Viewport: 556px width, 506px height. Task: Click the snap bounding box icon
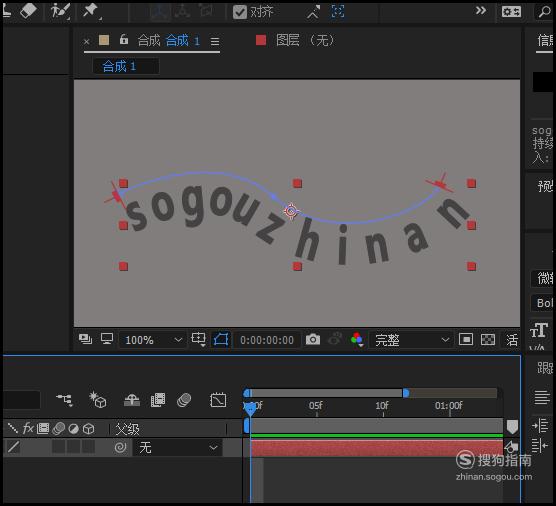337,11
